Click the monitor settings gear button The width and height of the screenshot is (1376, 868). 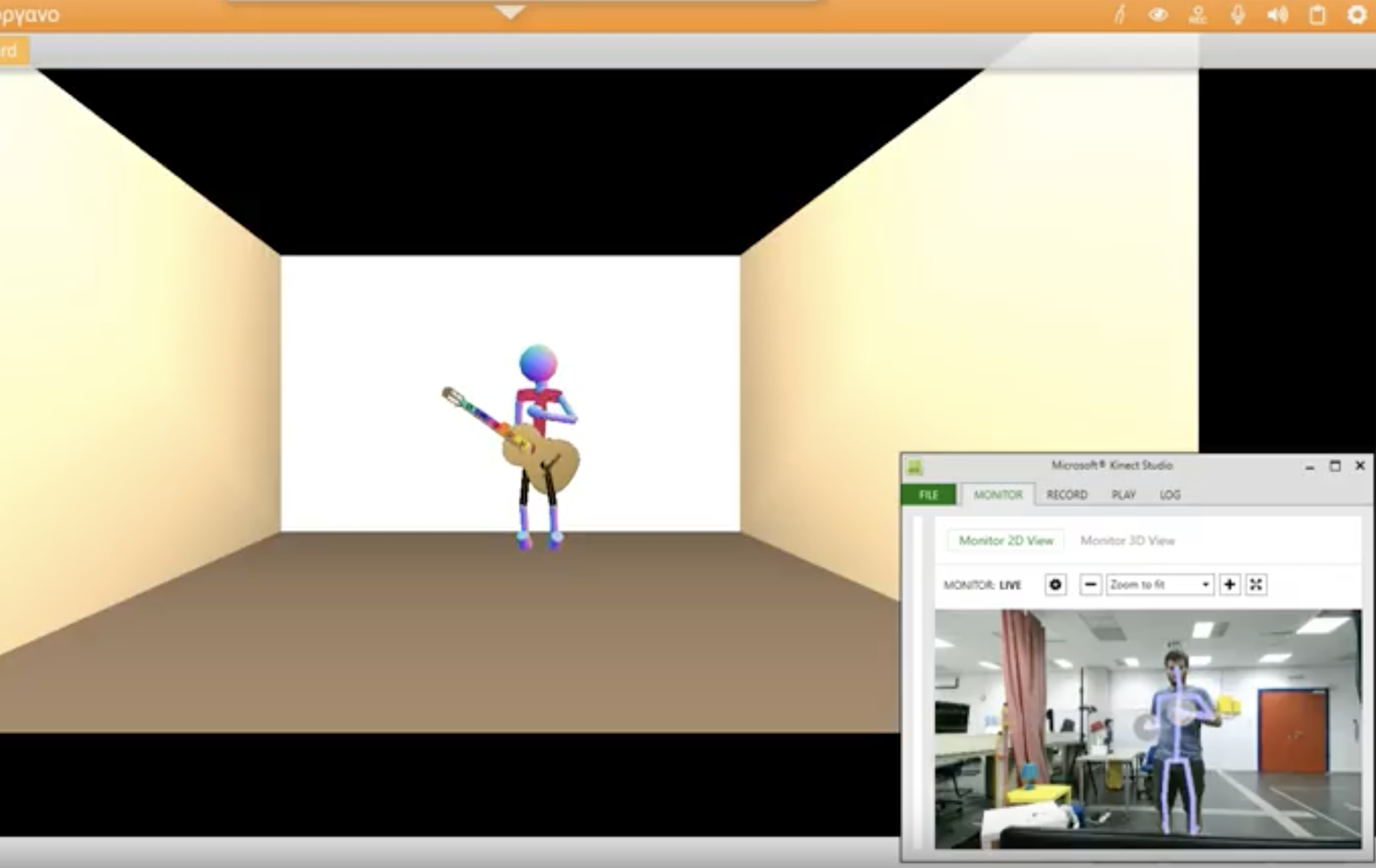tap(1055, 584)
